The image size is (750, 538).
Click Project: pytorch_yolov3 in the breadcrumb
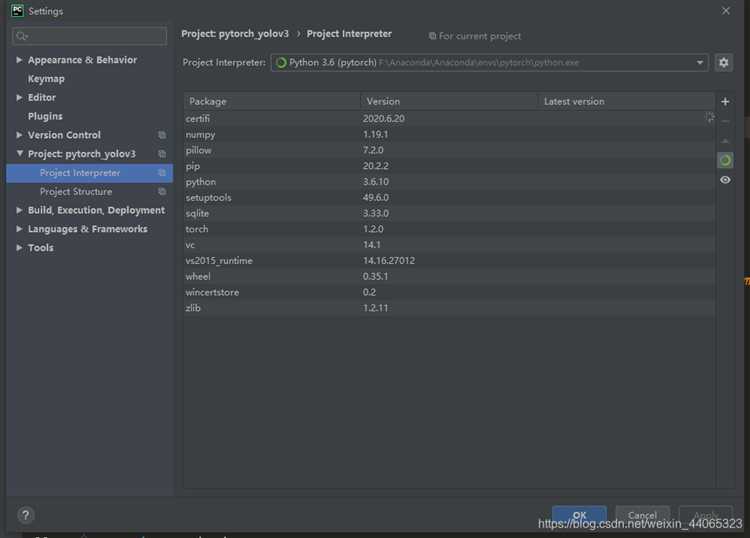click(x=235, y=33)
